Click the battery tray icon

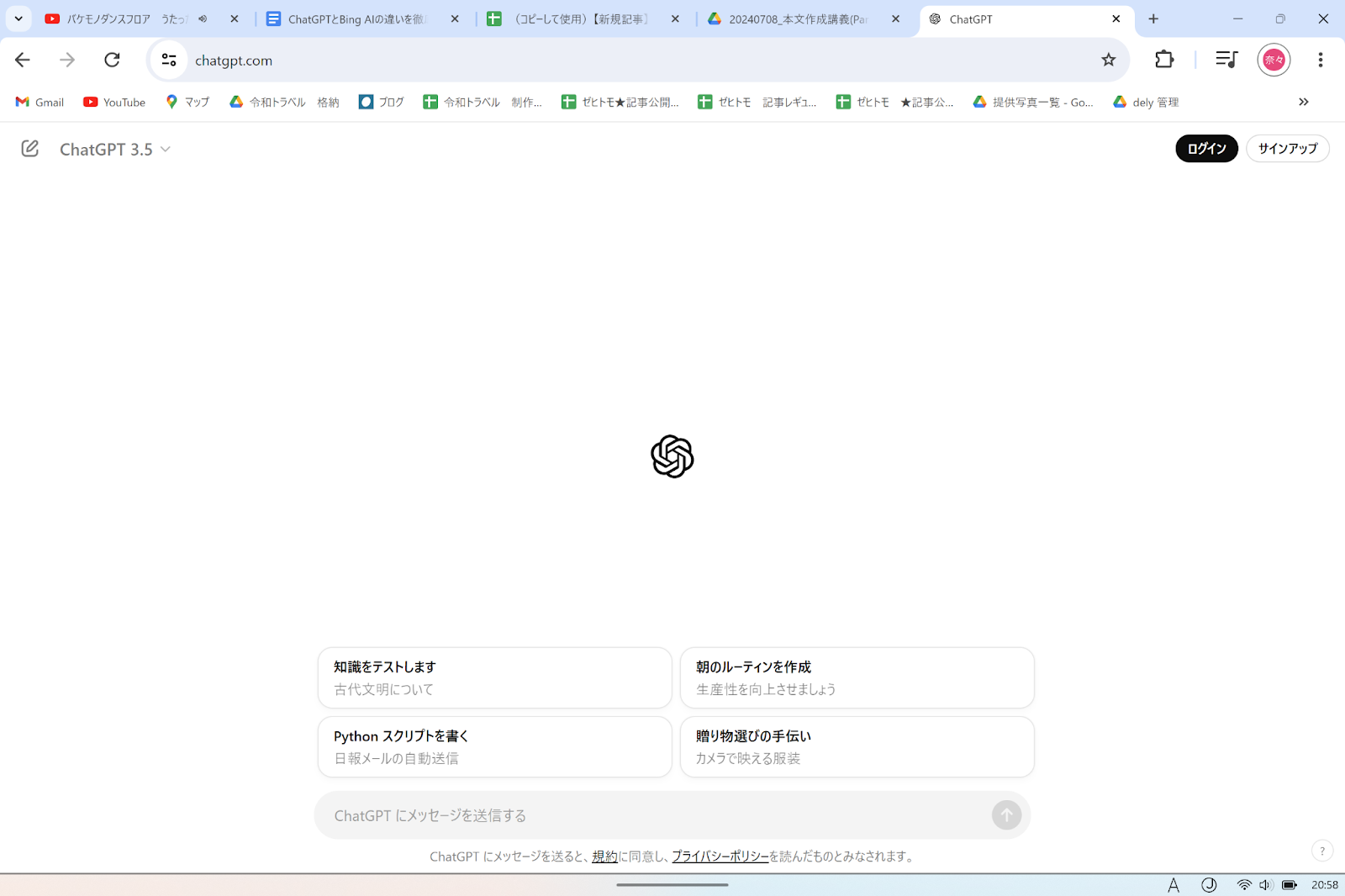(1289, 884)
